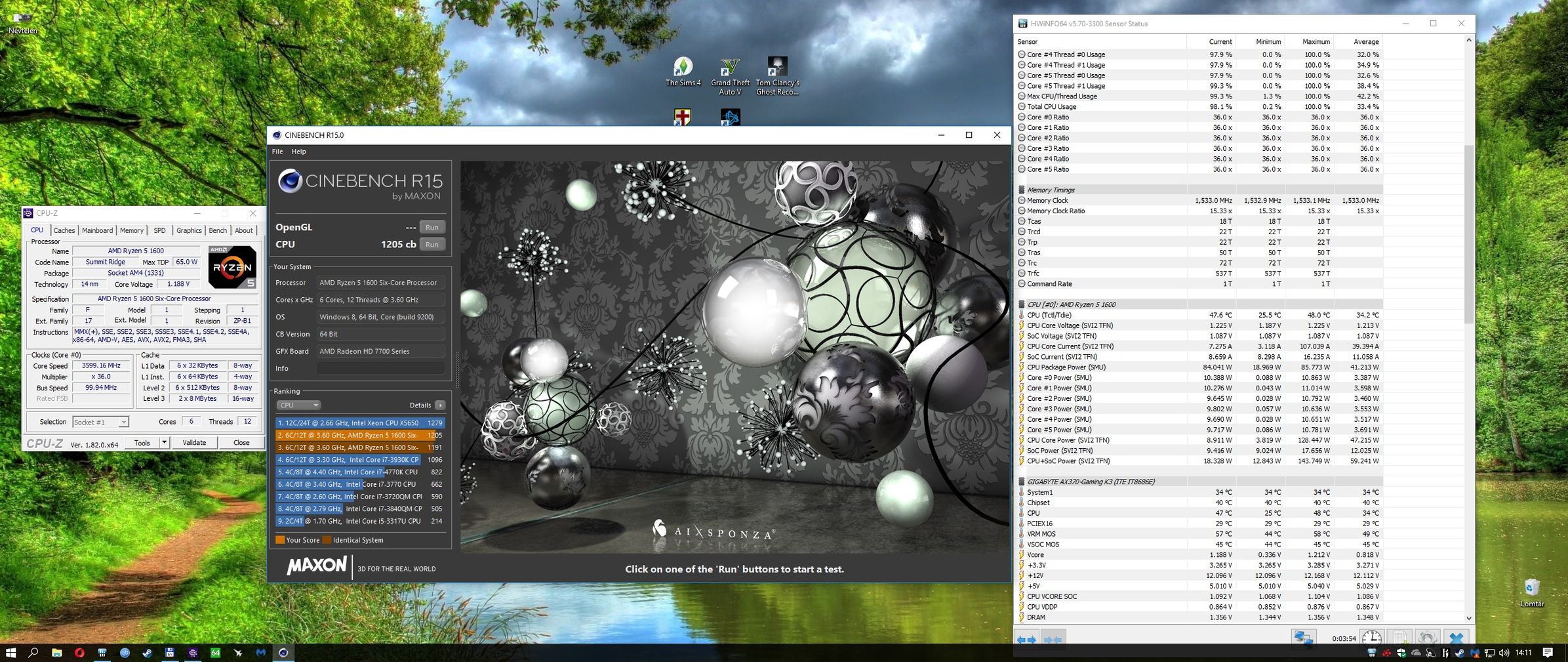Select the Lomtár recycle bin icon
The width and height of the screenshot is (1568, 662).
[x=1531, y=592]
